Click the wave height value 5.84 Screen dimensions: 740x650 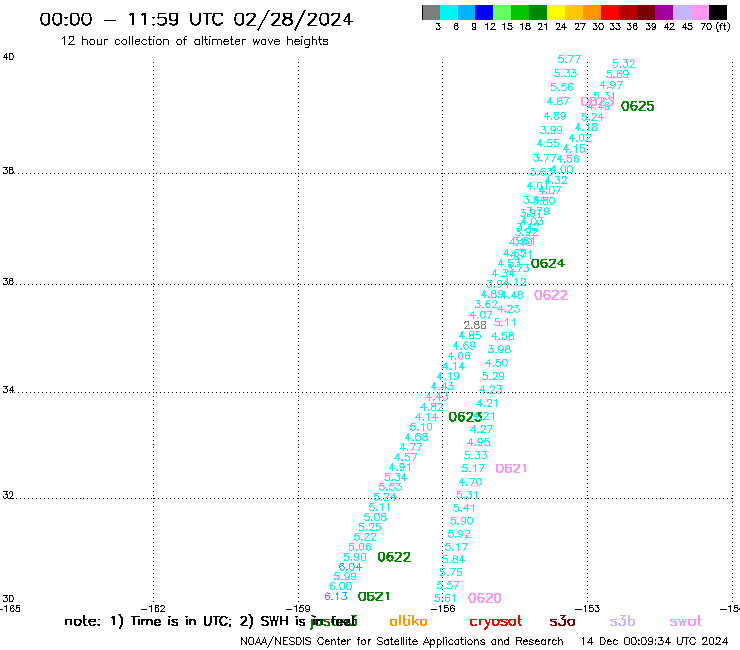point(453,559)
